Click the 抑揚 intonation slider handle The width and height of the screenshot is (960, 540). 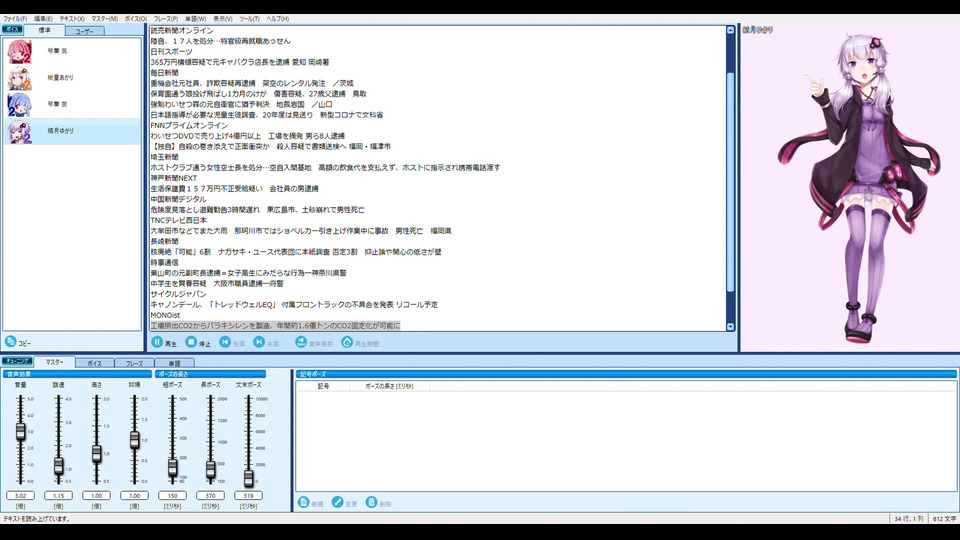(135, 440)
